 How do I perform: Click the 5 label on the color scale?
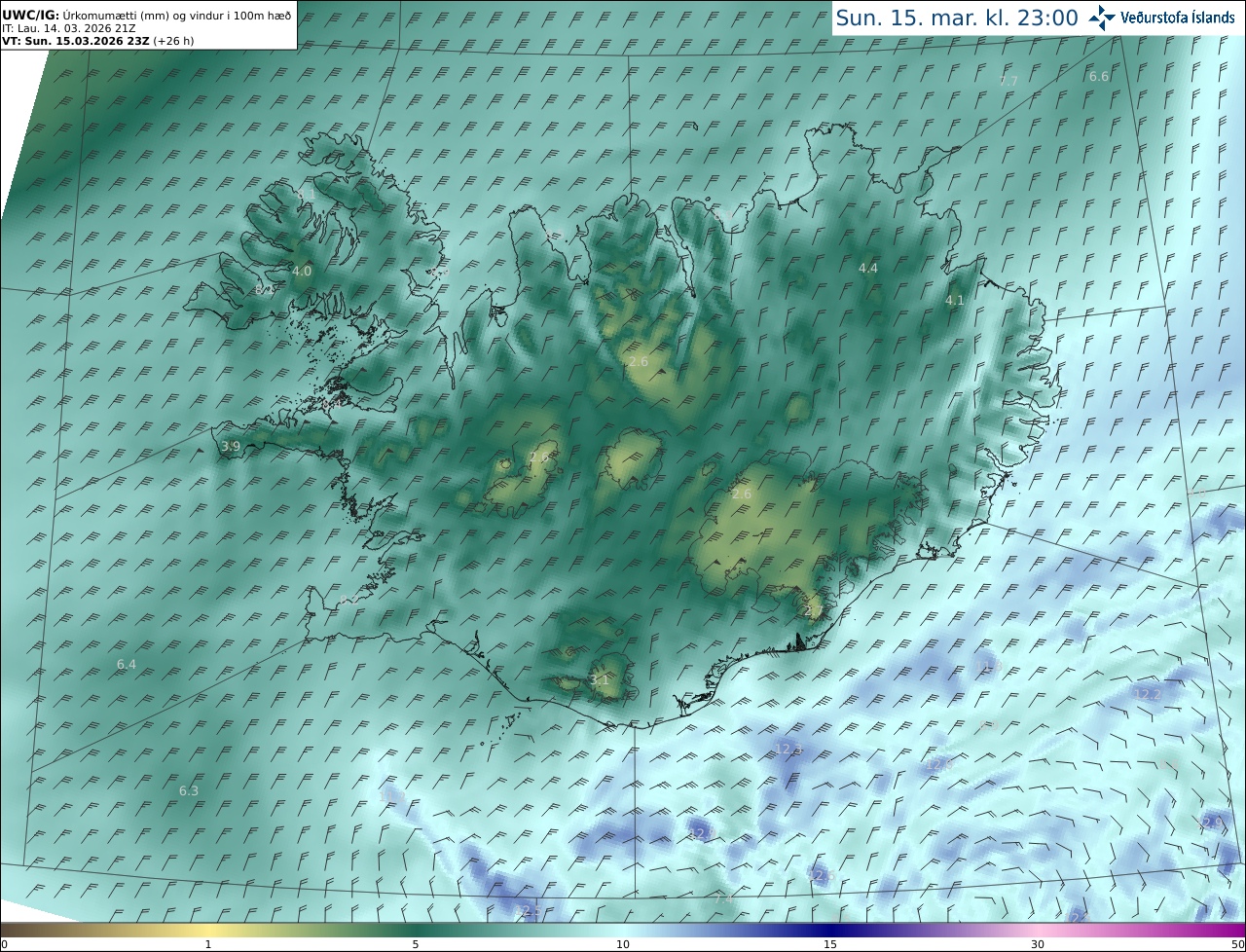[x=416, y=944]
